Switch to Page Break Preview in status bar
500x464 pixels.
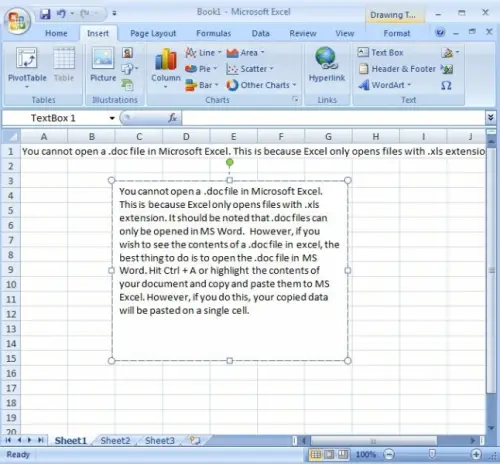tap(343, 454)
